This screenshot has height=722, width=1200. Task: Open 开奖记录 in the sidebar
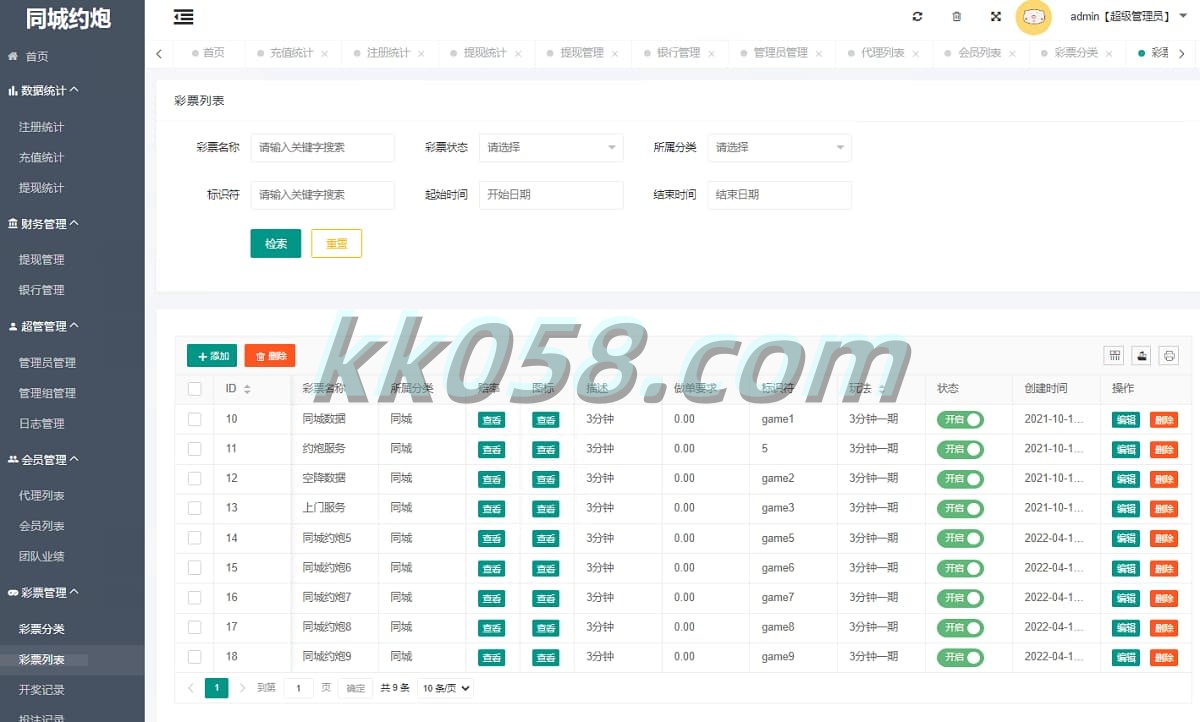[x=41, y=690]
